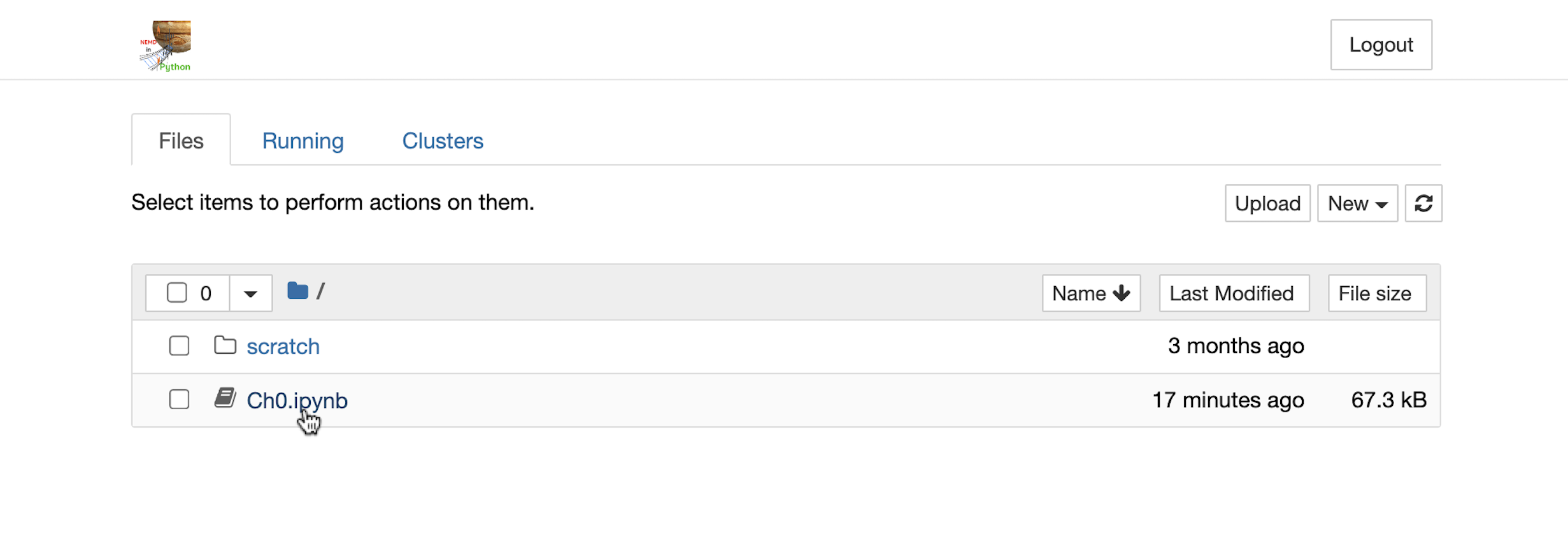
Task: Switch to the Running tab
Action: (303, 141)
